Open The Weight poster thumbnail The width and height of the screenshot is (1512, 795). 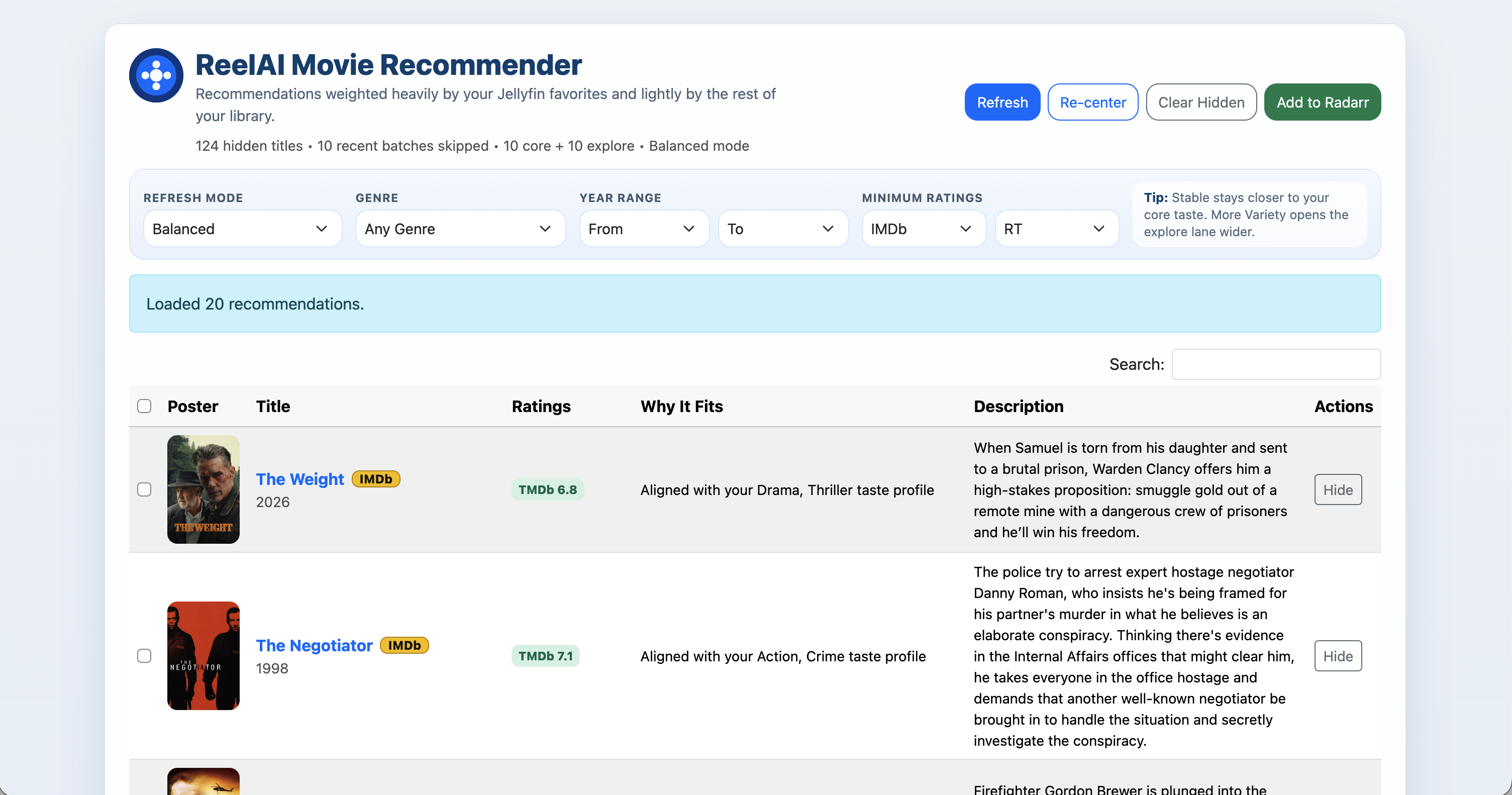click(203, 489)
